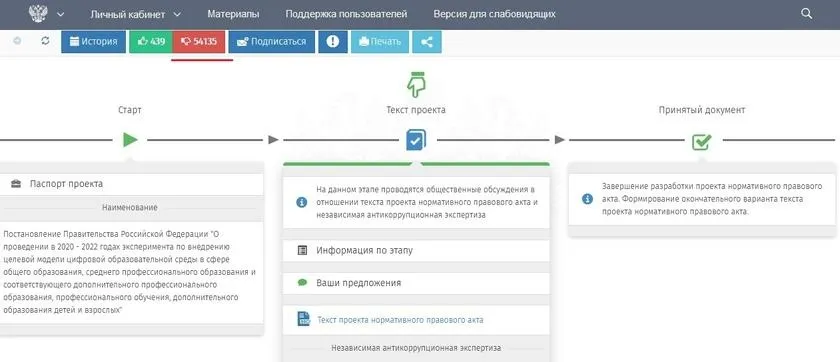Click the История button
Image resolution: width=840 pixels, height=362 pixels.
point(94,42)
